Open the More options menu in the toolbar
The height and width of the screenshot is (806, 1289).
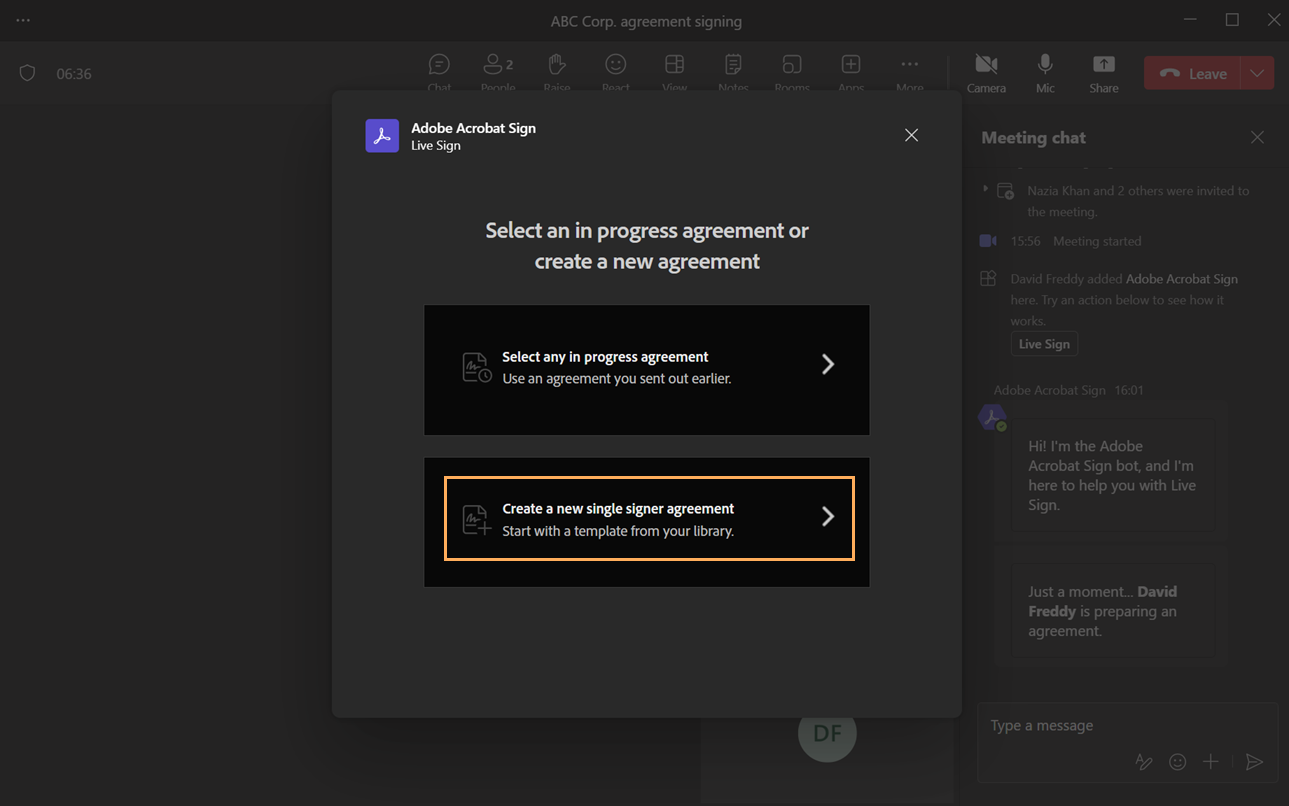tap(909, 65)
